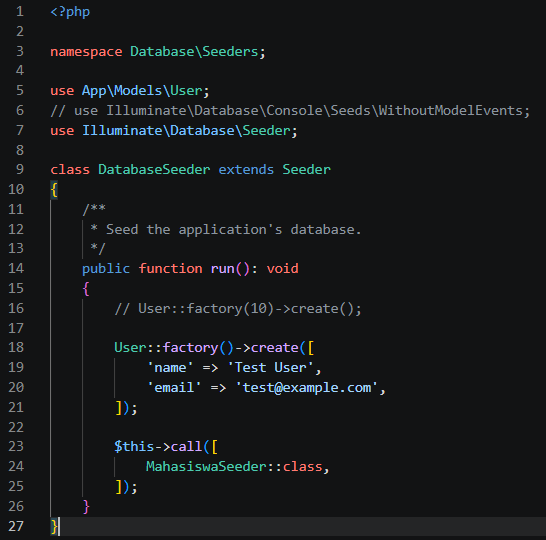Click the commented User::factory(10) line
Image resolution: width=546 pixels, height=540 pixels.
tap(238, 309)
